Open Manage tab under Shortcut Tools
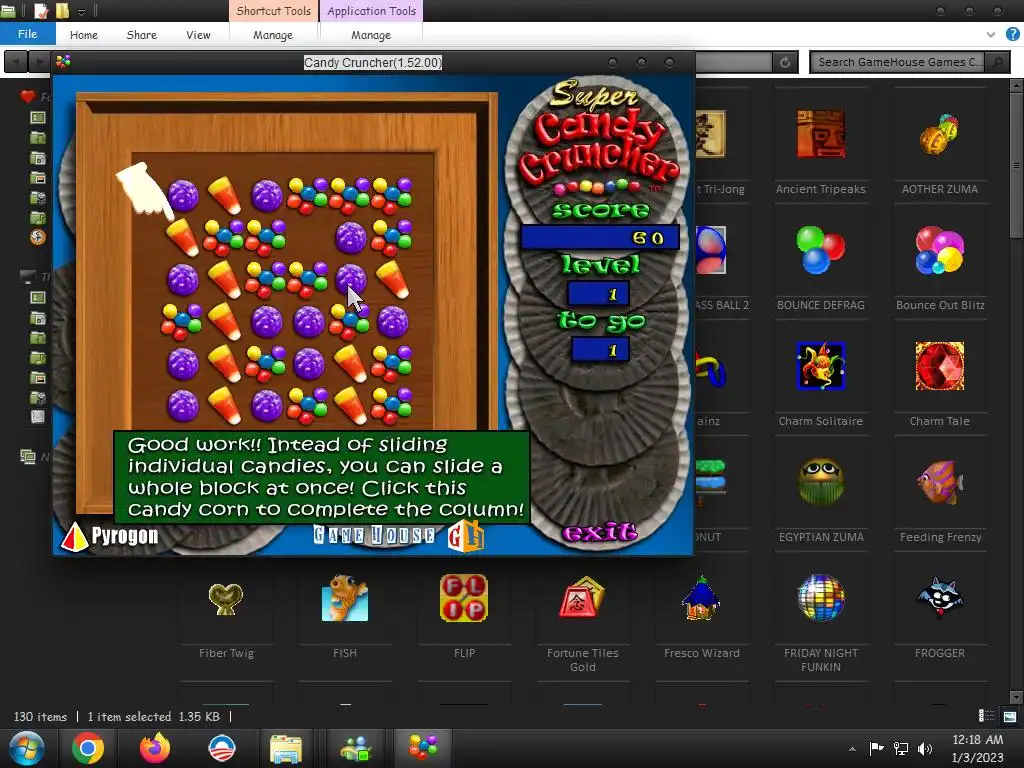This screenshot has width=1024, height=768. [273, 35]
